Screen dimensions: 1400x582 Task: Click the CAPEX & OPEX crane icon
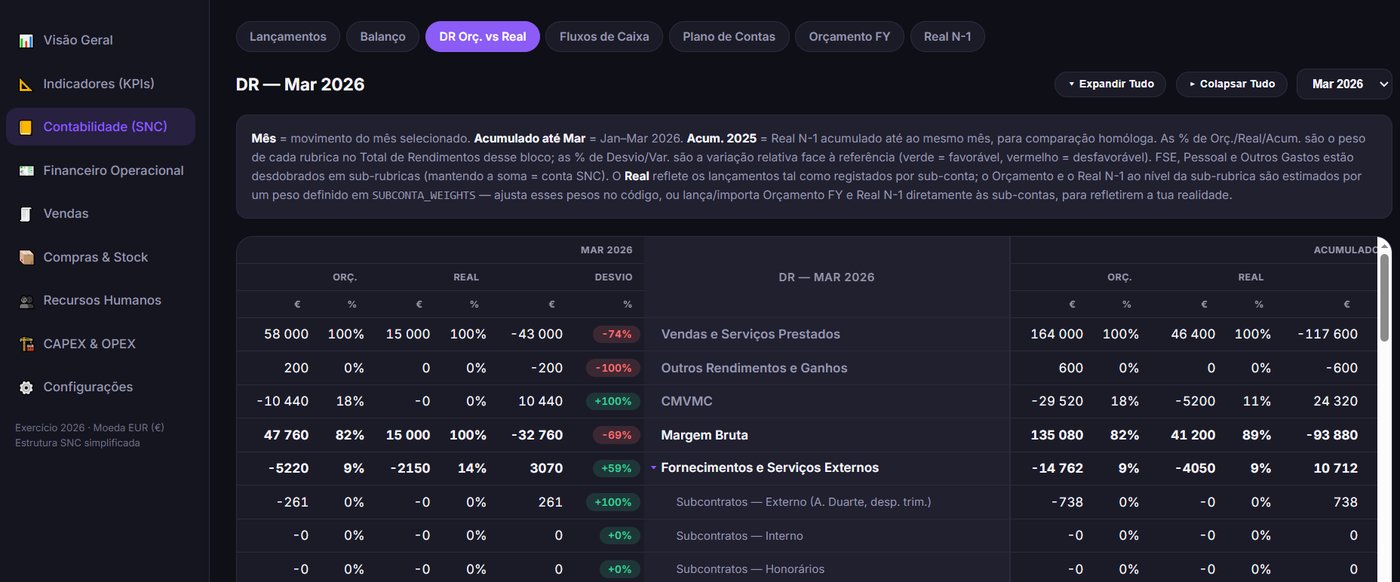click(x=26, y=344)
